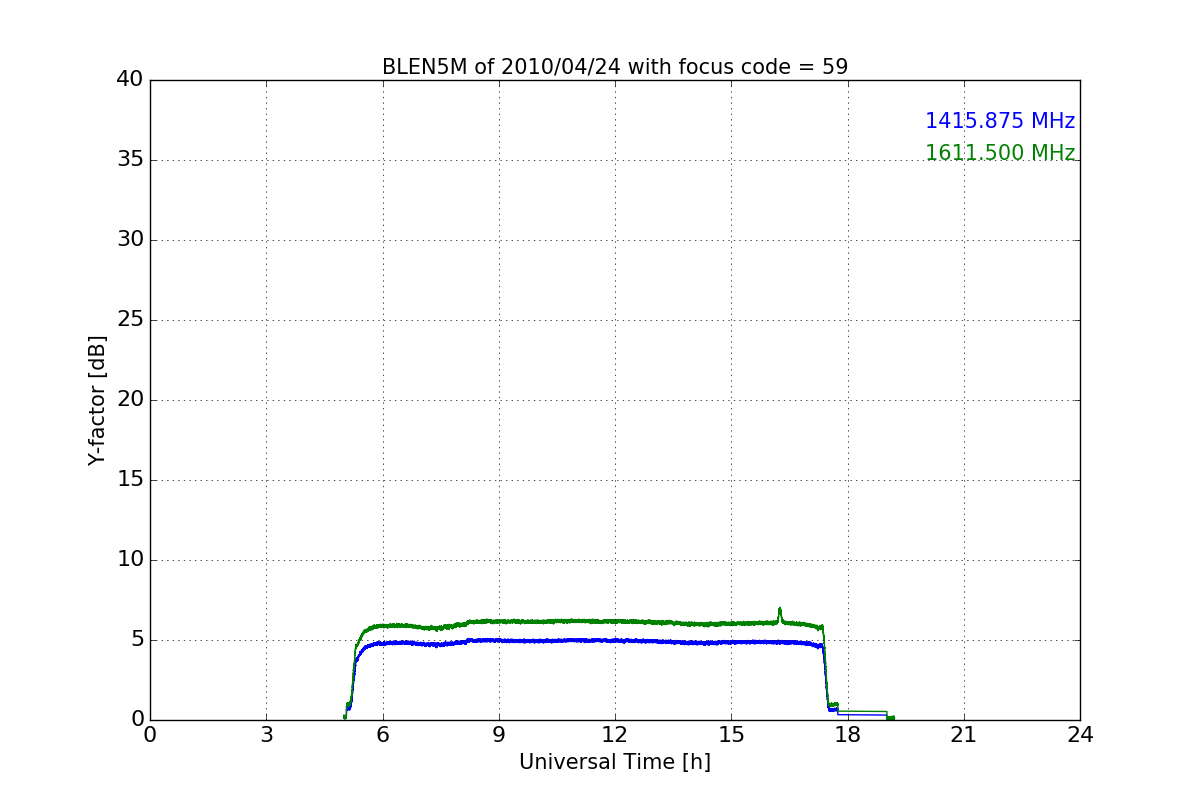This screenshot has height=800, width=1200.
Task: Click the y-axis tick label 40
Action: point(130,80)
